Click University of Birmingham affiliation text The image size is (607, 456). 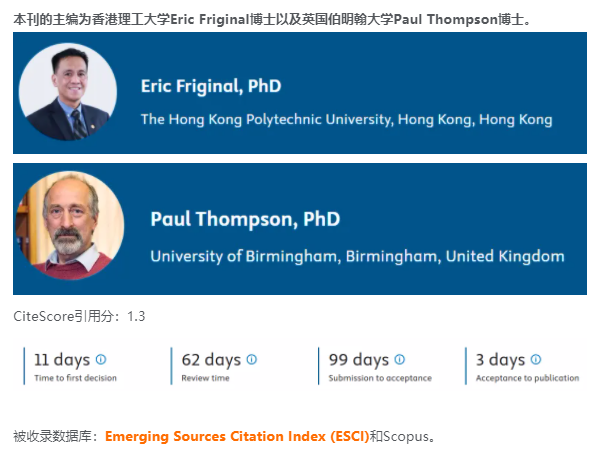click(x=357, y=256)
